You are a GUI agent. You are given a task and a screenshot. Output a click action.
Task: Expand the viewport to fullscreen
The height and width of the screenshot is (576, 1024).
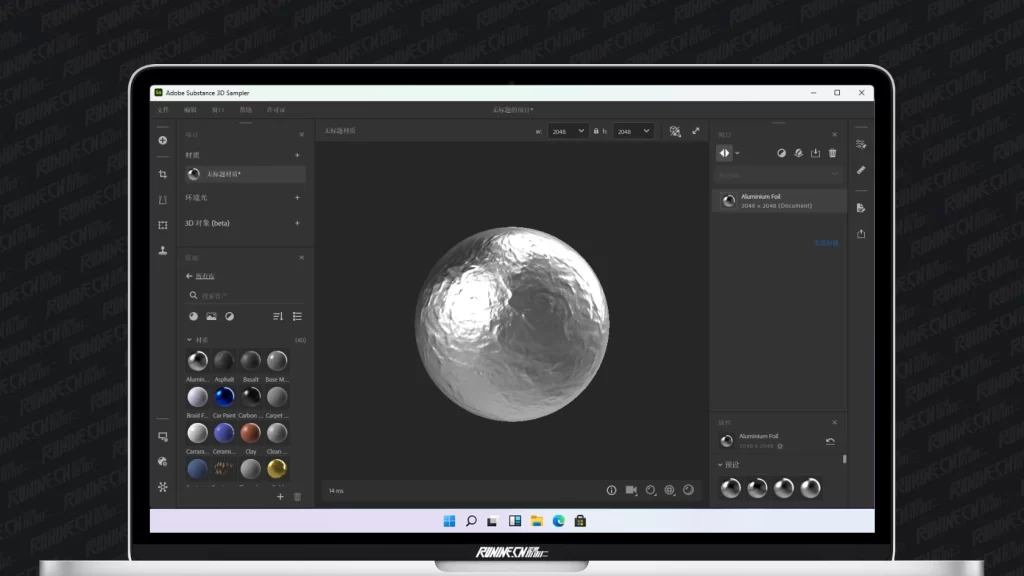coord(696,131)
